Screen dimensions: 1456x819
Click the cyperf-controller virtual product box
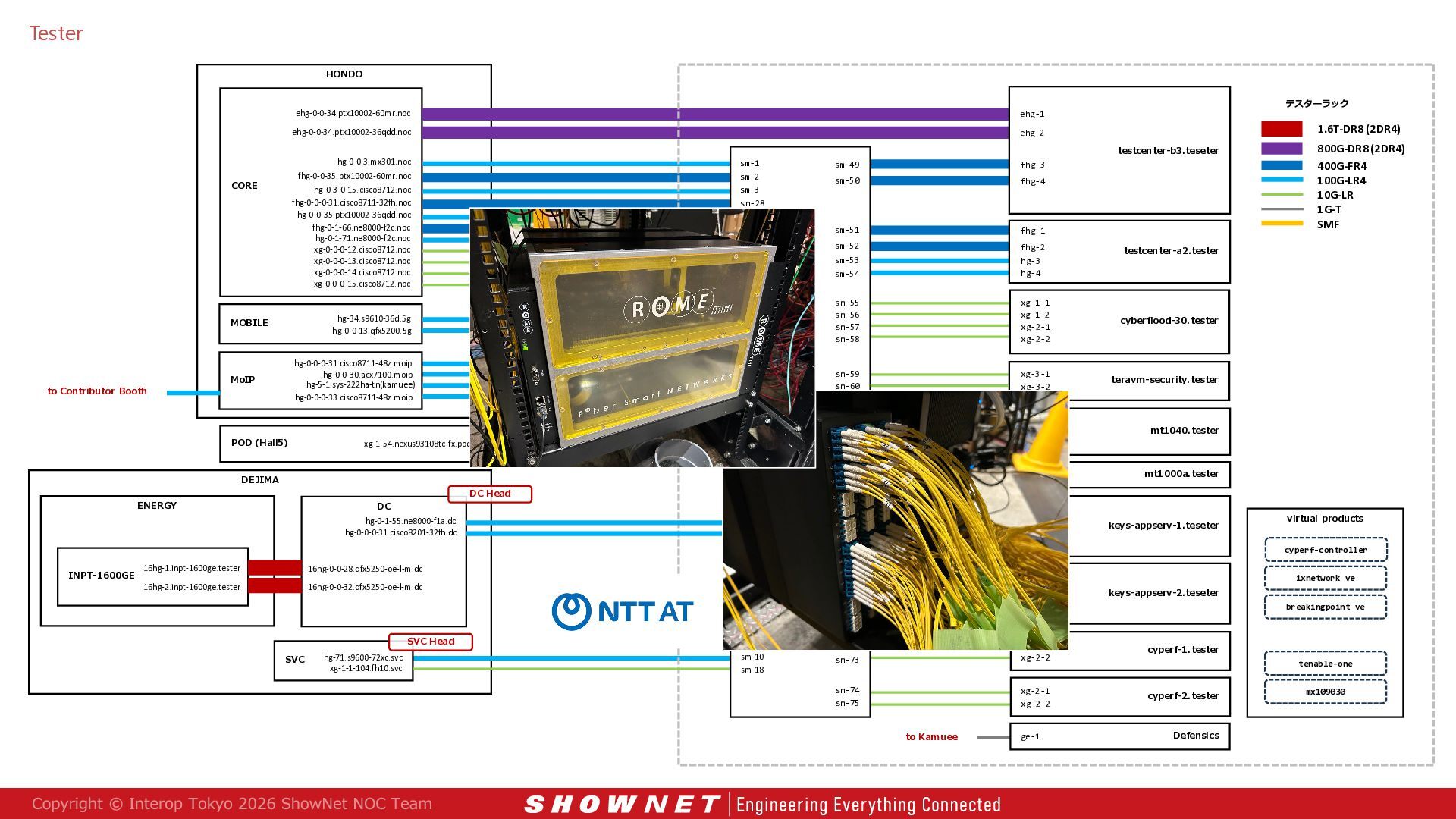pyautogui.click(x=1326, y=550)
